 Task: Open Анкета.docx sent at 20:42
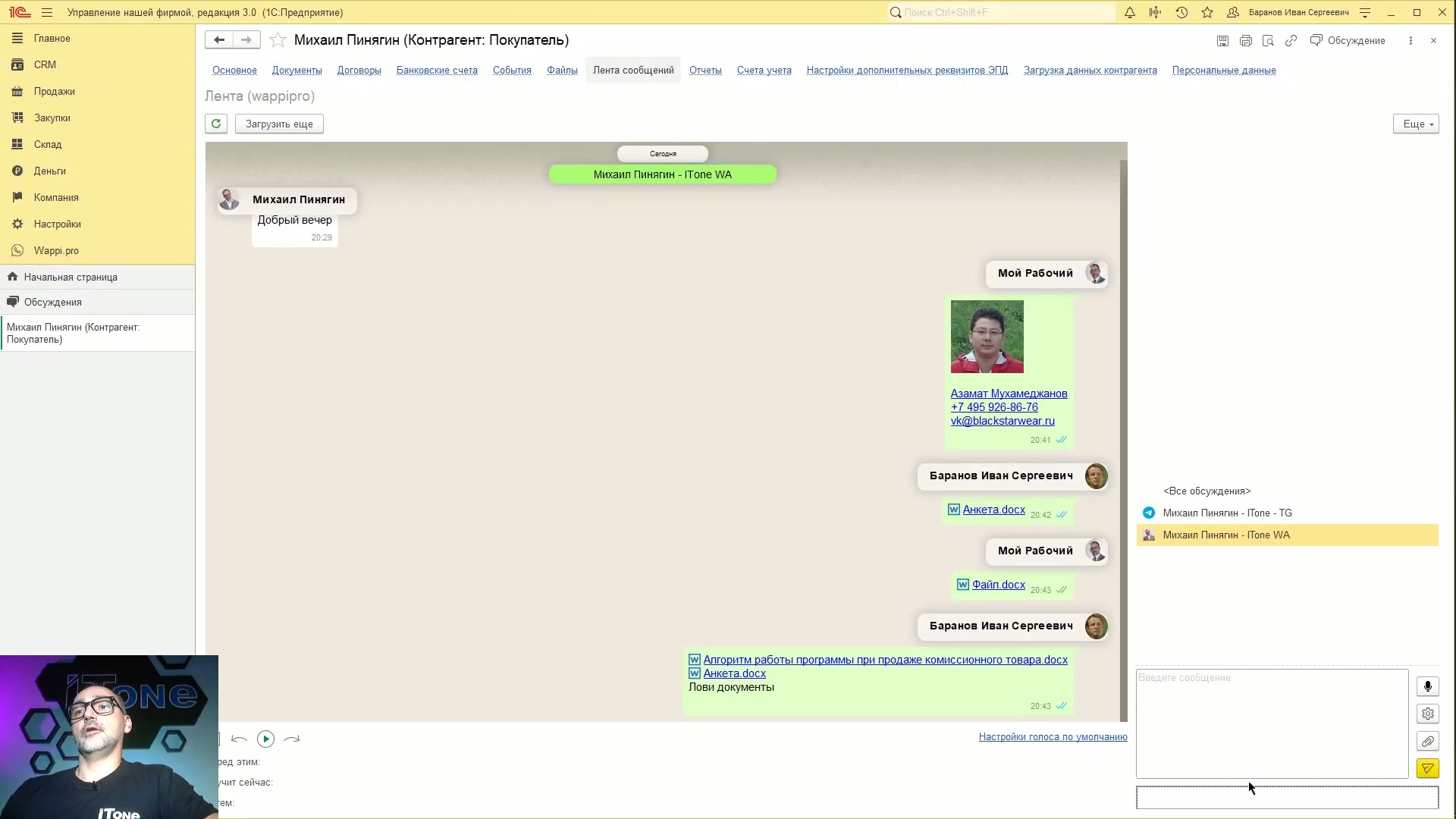993,510
